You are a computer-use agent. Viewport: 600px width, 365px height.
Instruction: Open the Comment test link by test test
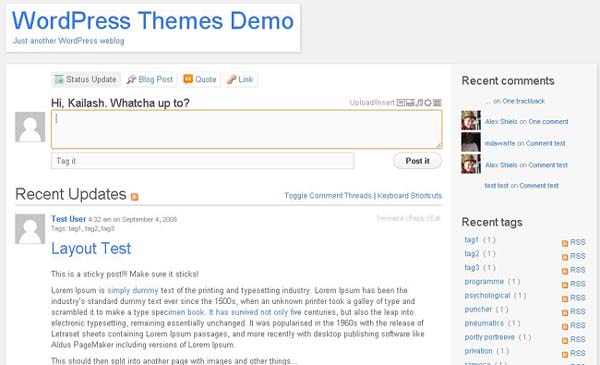[x=539, y=186]
